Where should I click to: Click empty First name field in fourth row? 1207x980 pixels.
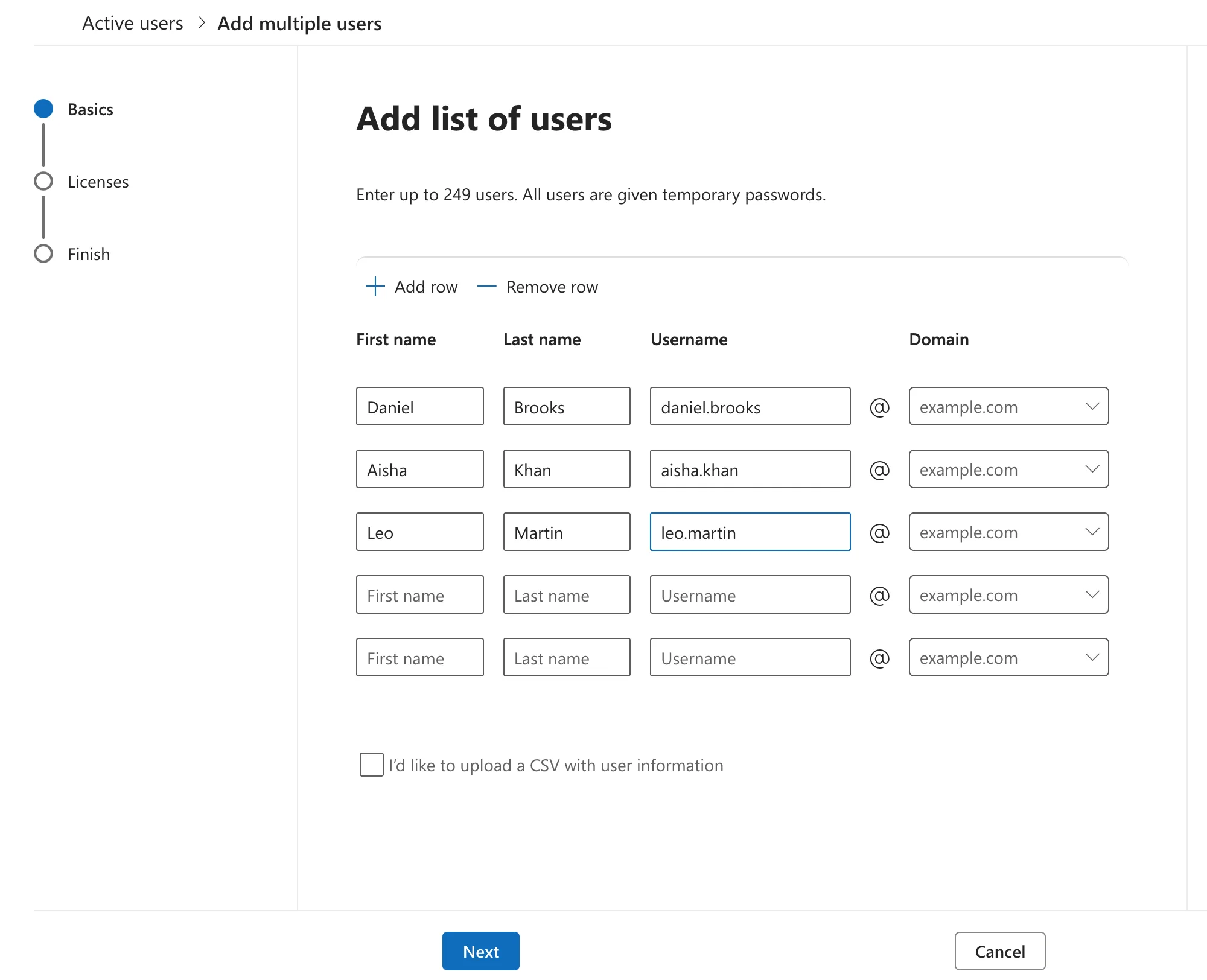click(420, 595)
